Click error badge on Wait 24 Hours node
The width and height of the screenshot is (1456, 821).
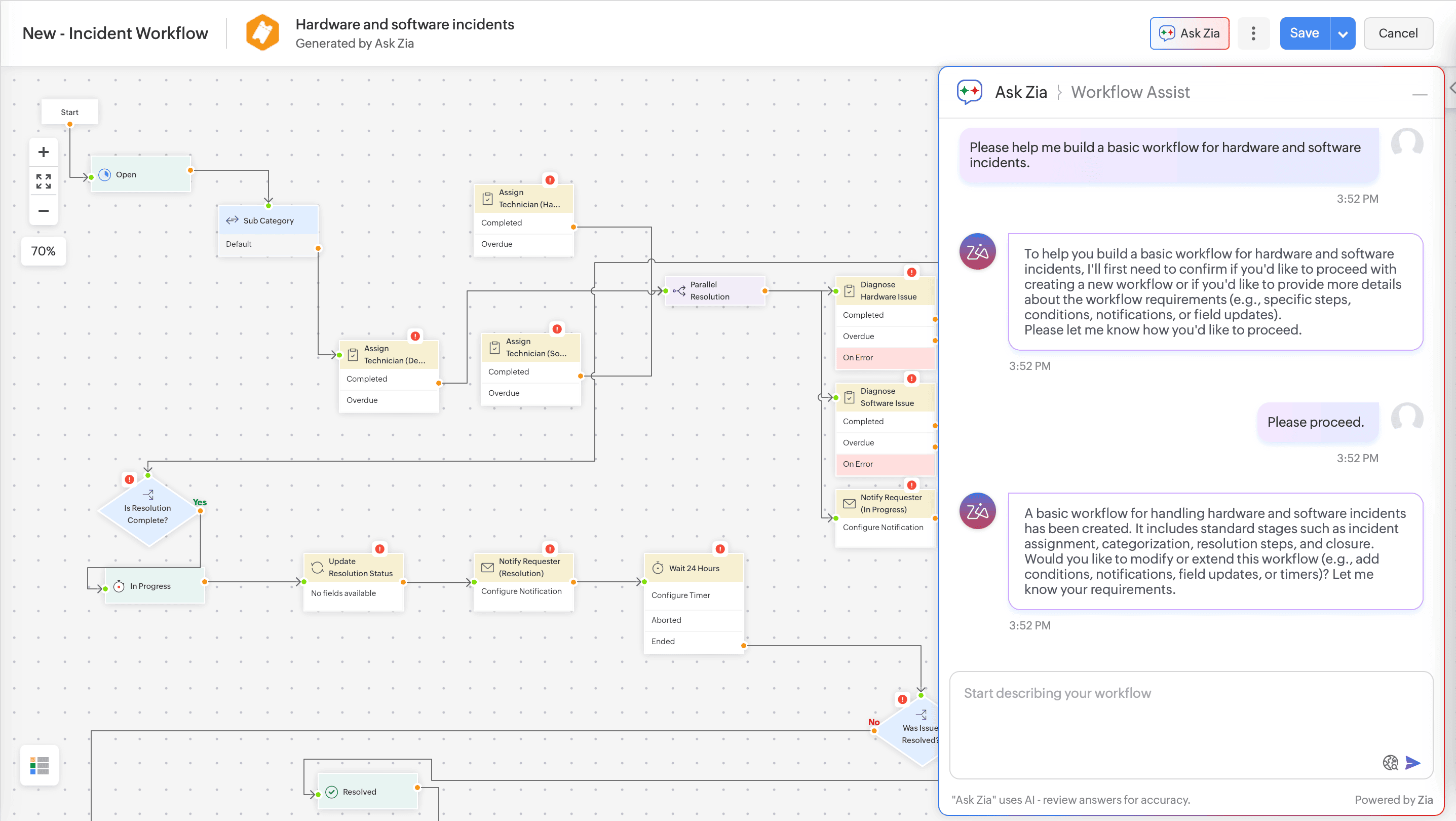(x=720, y=549)
